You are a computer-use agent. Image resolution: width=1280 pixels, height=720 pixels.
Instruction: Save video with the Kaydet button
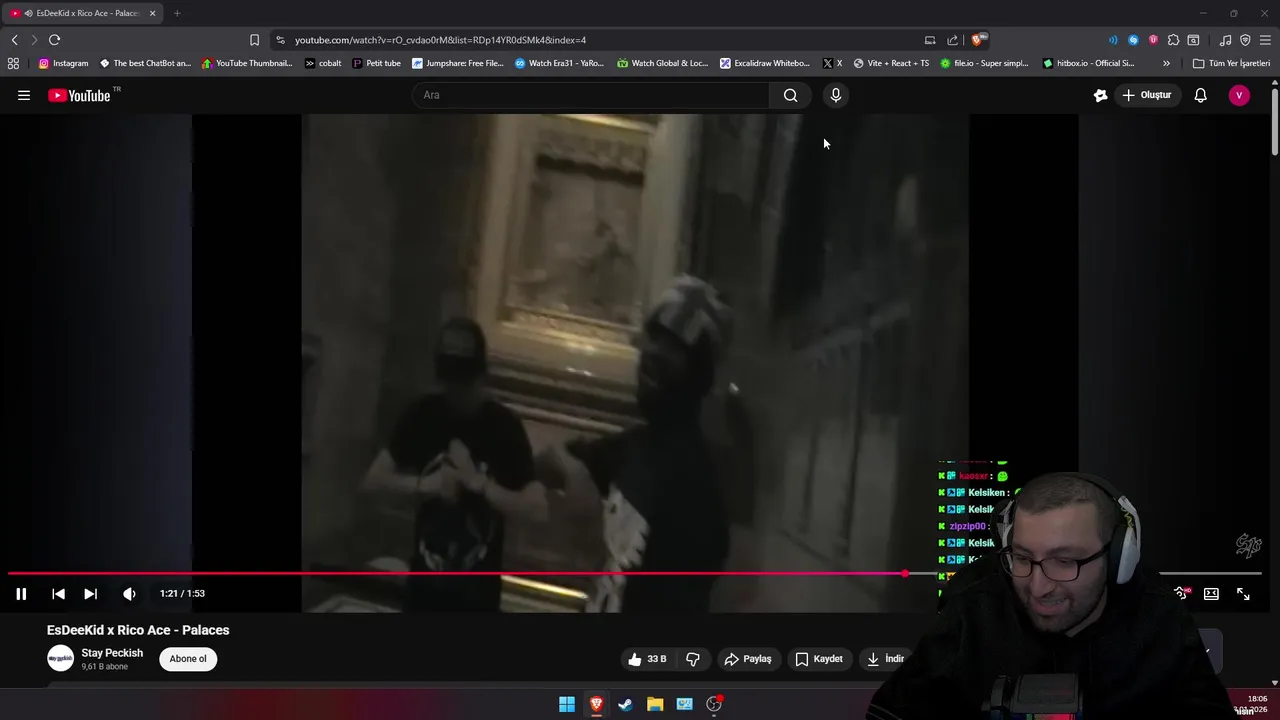pyautogui.click(x=819, y=659)
